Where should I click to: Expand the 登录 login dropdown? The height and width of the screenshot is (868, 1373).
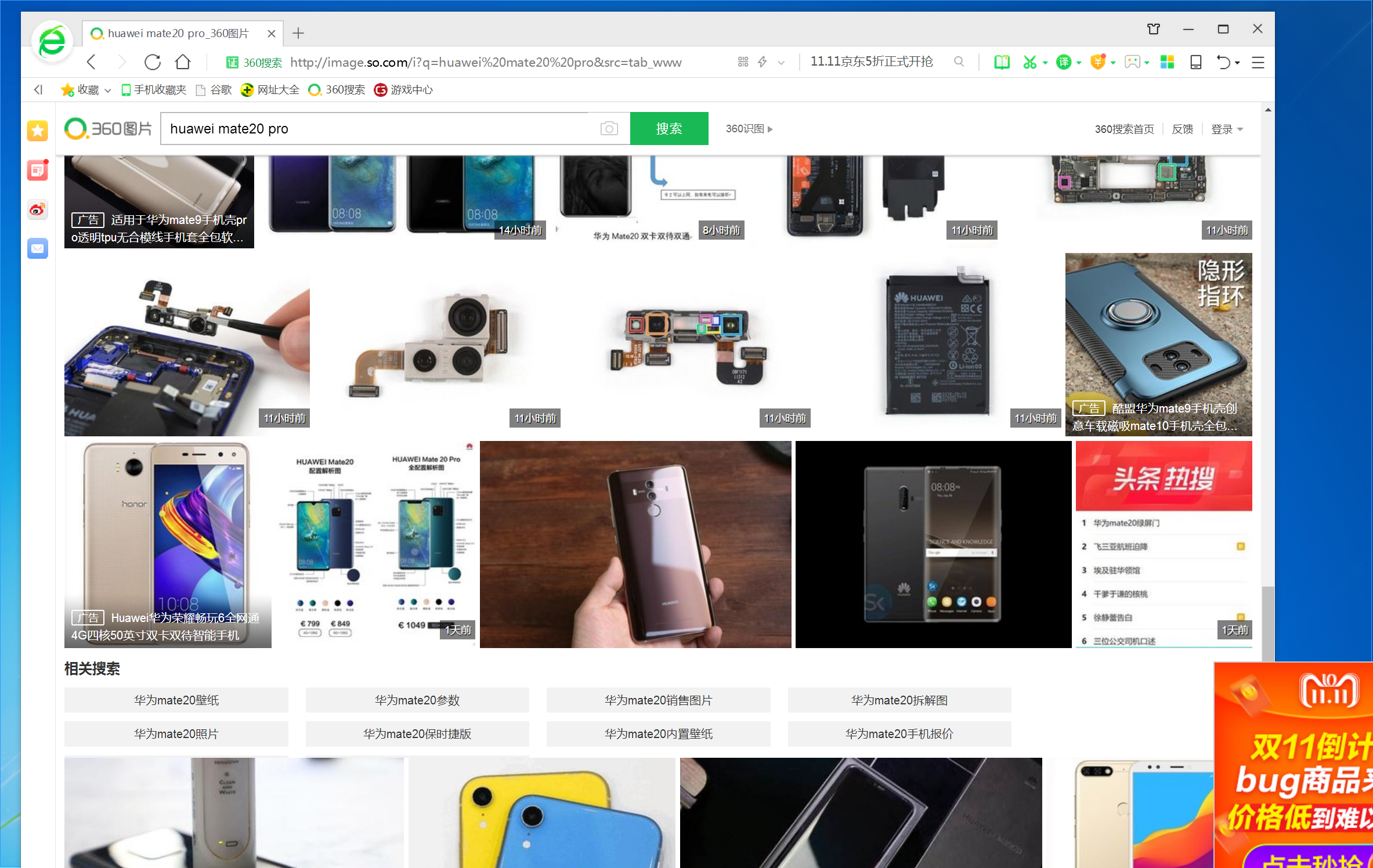[x=1227, y=129]
